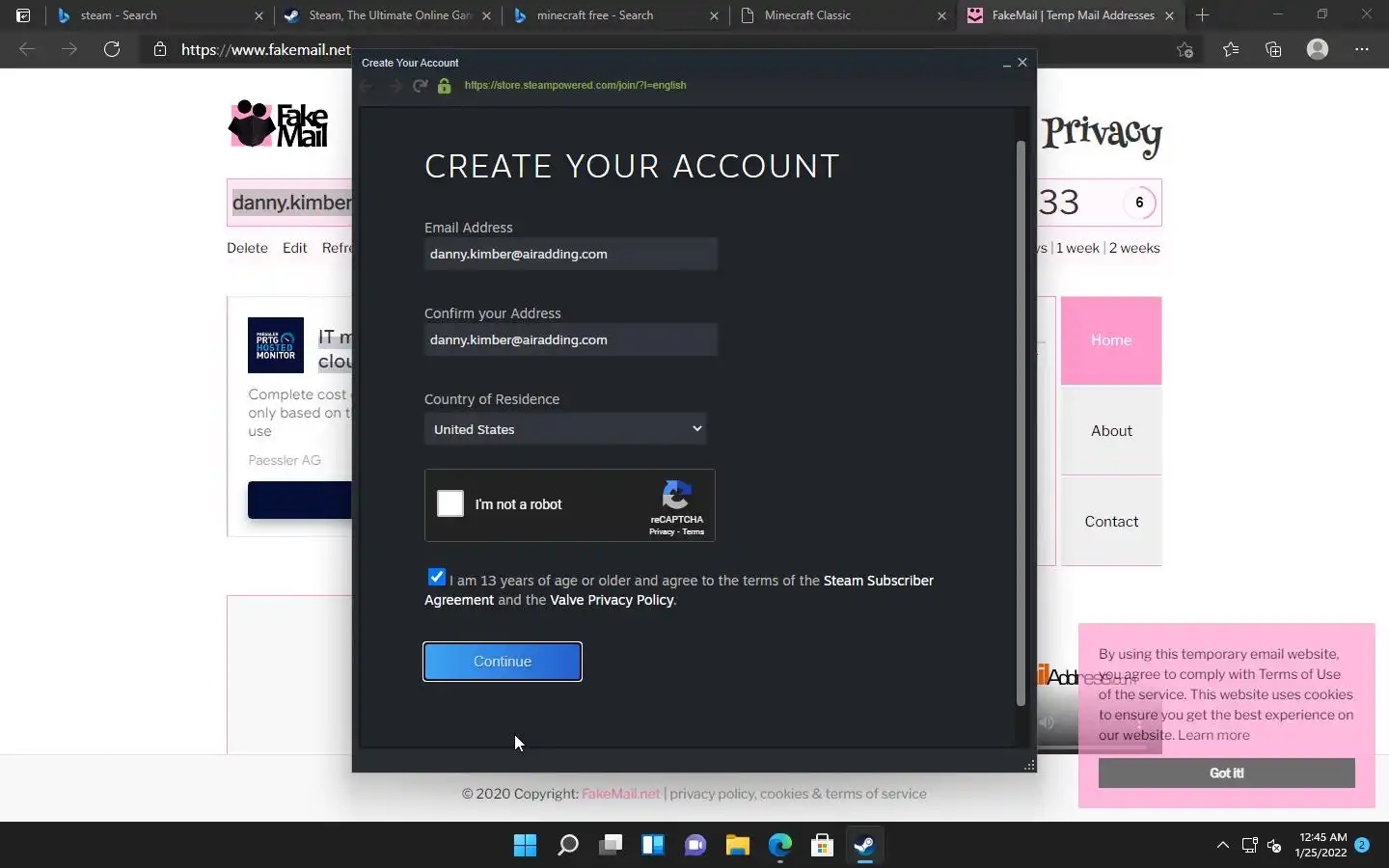This screenshot has width=1389, height=868.
Task: Click the inbox counter badge showing 6
Action: (1139, 203)
